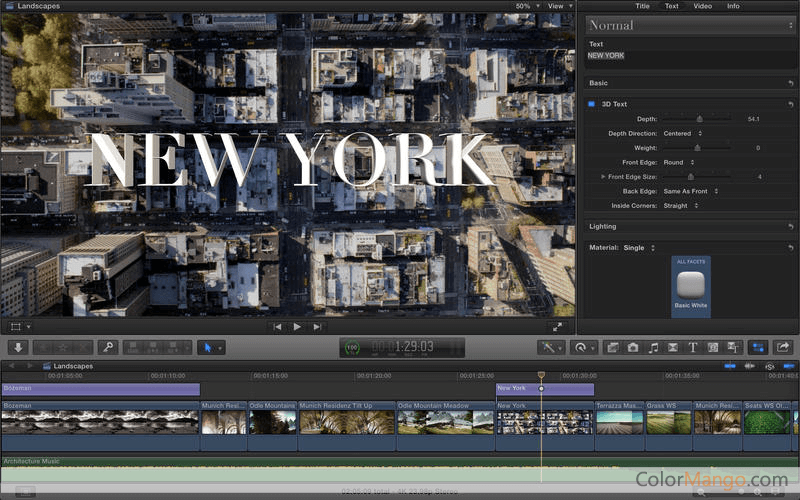Toggle audio skimming in the timeline

tap(749, 366)
